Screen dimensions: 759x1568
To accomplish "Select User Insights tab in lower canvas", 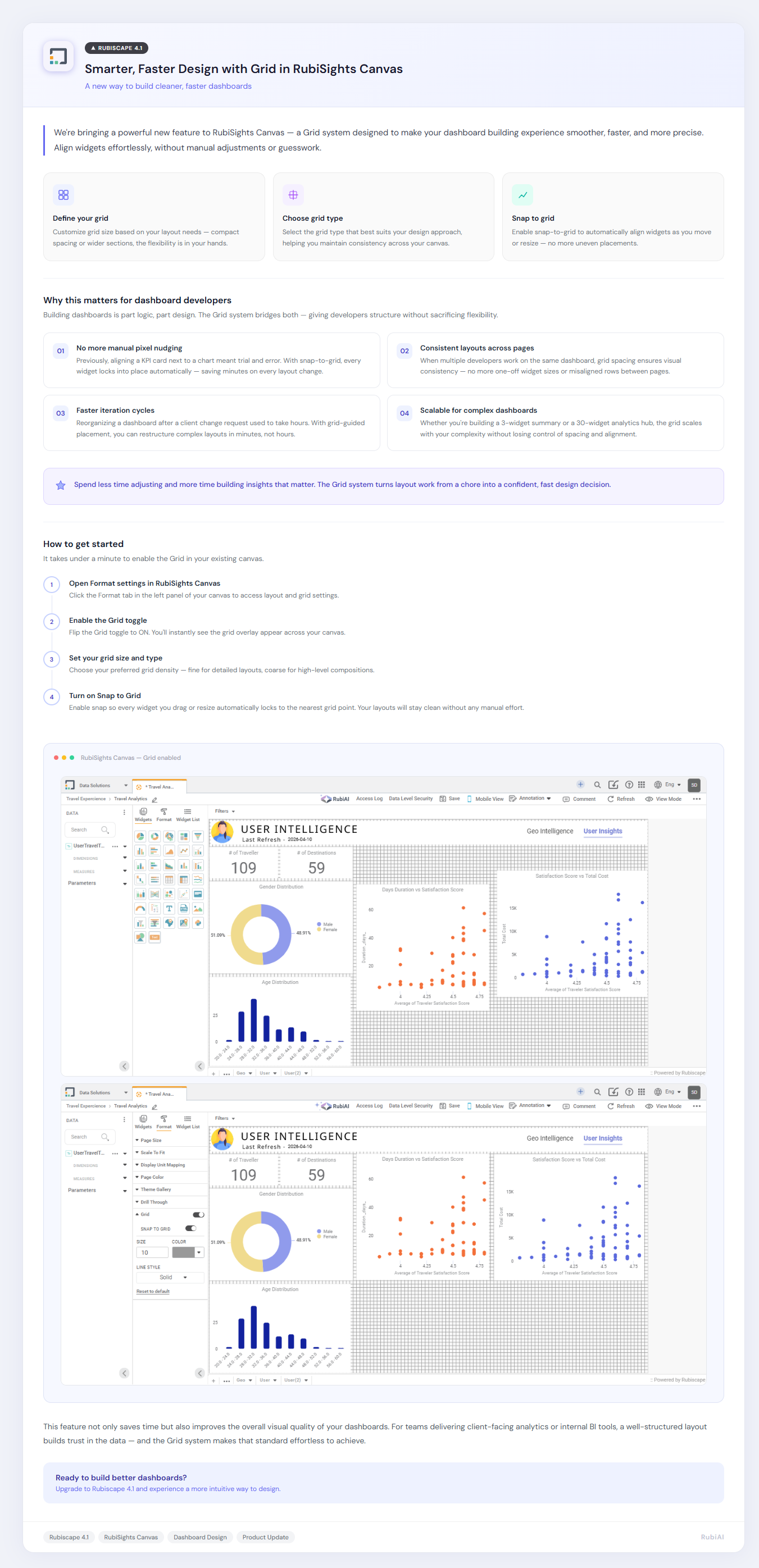I will [603, 1138].
